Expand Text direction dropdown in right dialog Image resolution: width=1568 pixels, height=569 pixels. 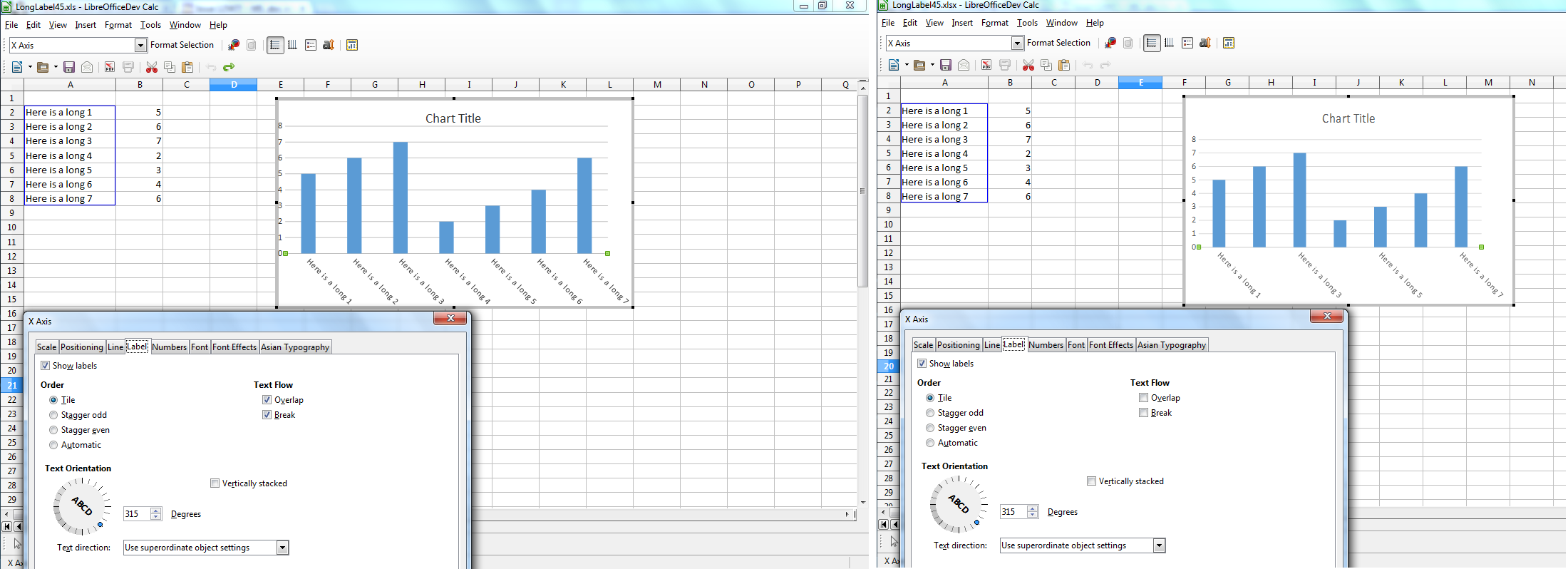(1159, 545)
